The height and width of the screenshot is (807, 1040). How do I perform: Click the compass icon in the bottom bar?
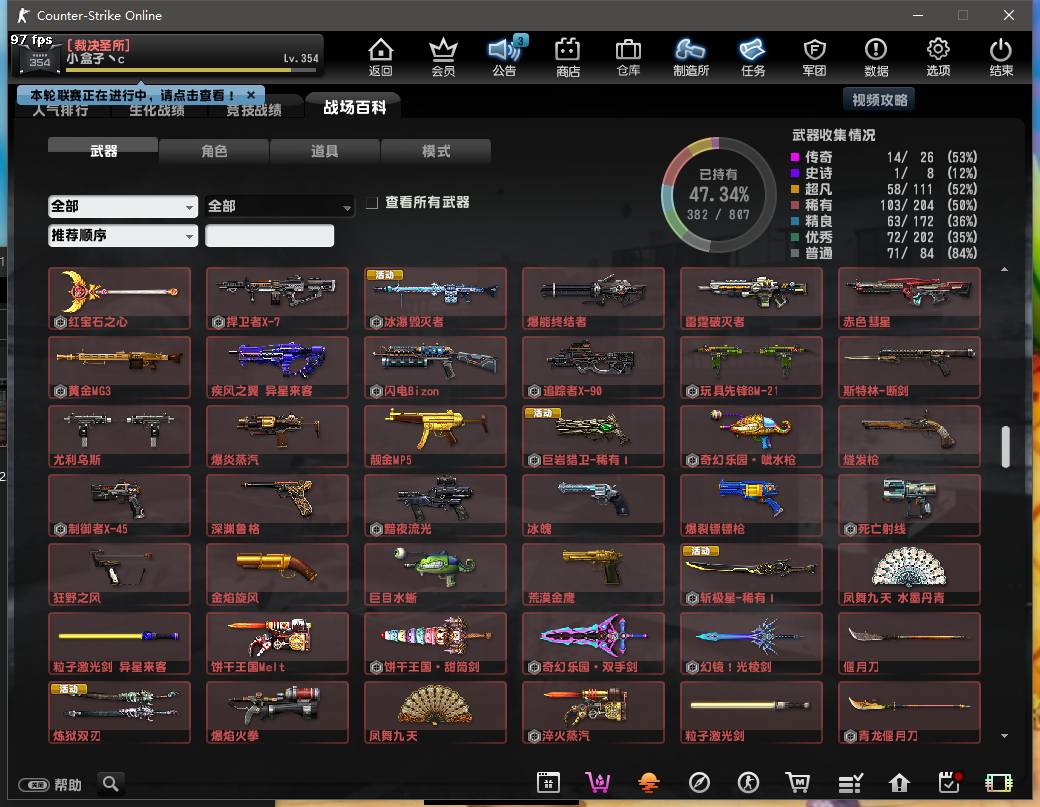point(699,783)
